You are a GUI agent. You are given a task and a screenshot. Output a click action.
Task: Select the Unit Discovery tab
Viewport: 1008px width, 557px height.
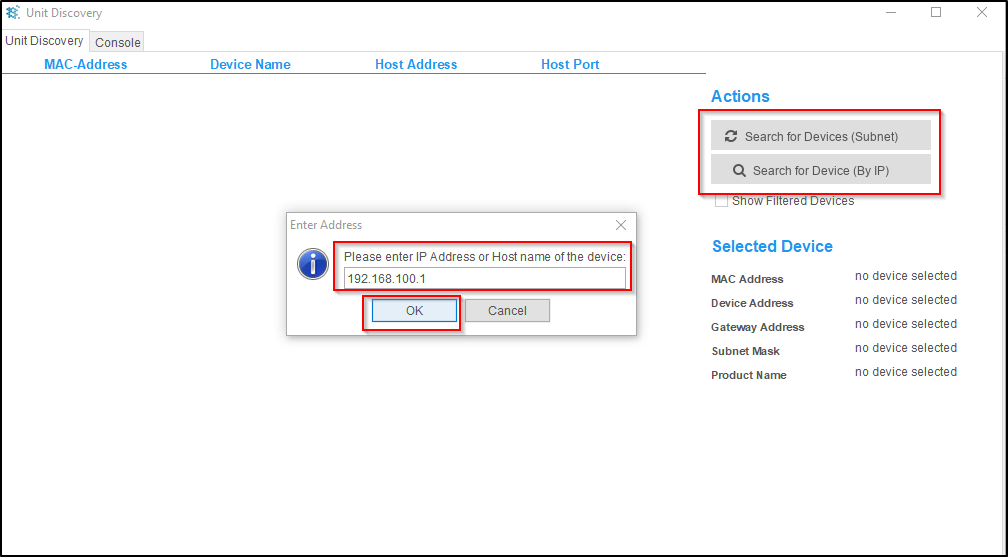pyautogui.click(x=45, y=41)
